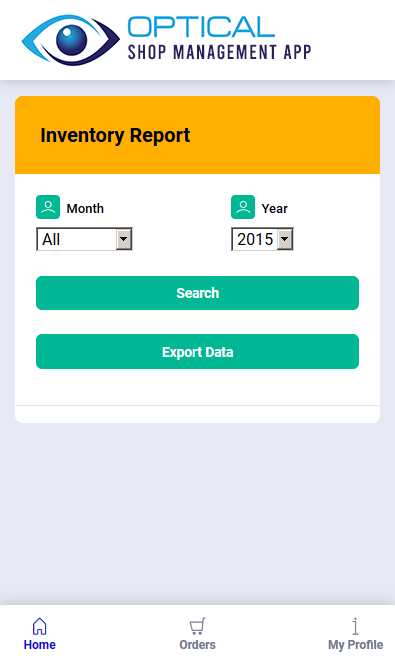Tap the Orders shopping cart icon
The width and height of the screenshot is (395, 663).
[197, 626]
